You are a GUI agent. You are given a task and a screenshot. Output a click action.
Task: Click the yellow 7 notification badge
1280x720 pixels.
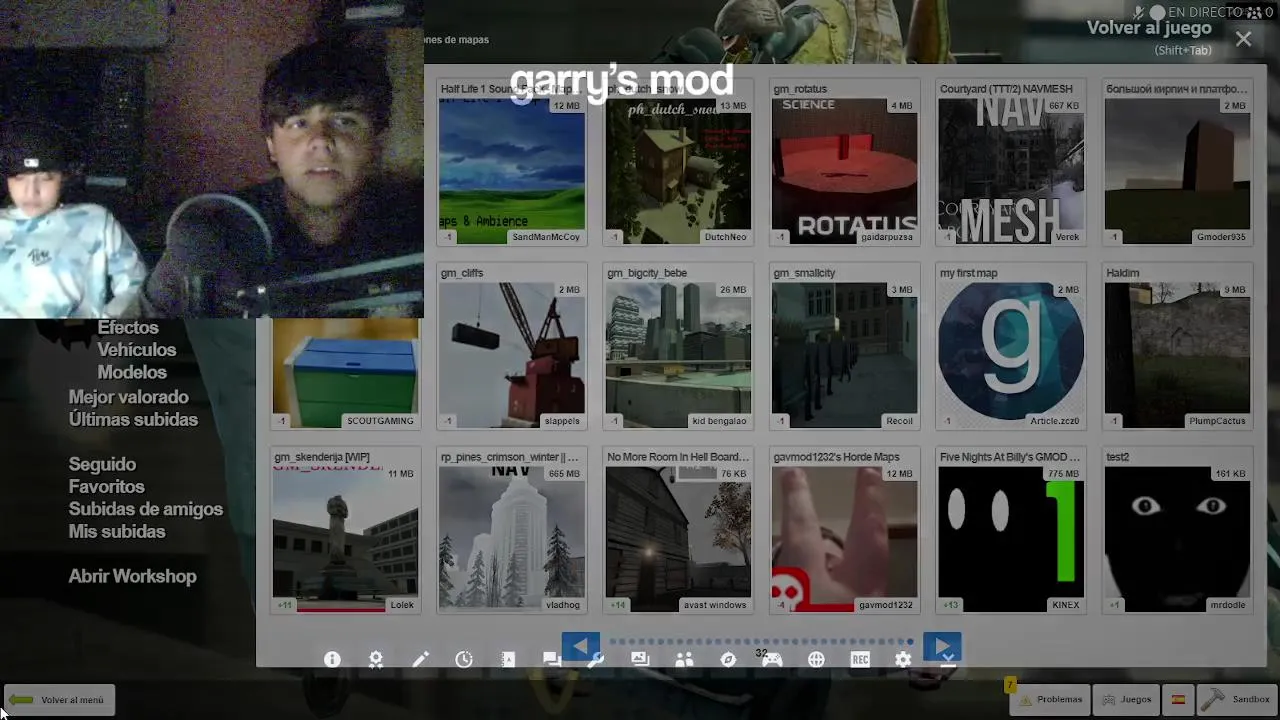coord(1010,685)
